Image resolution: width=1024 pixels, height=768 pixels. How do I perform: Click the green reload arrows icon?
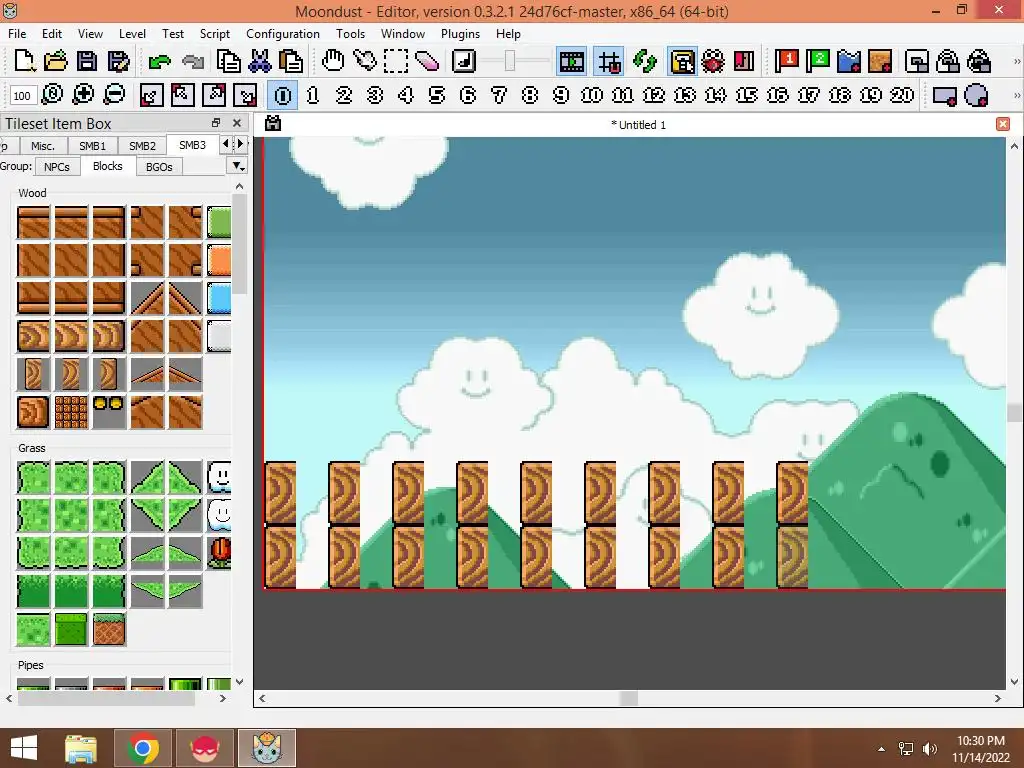click(x=645, y=61)
